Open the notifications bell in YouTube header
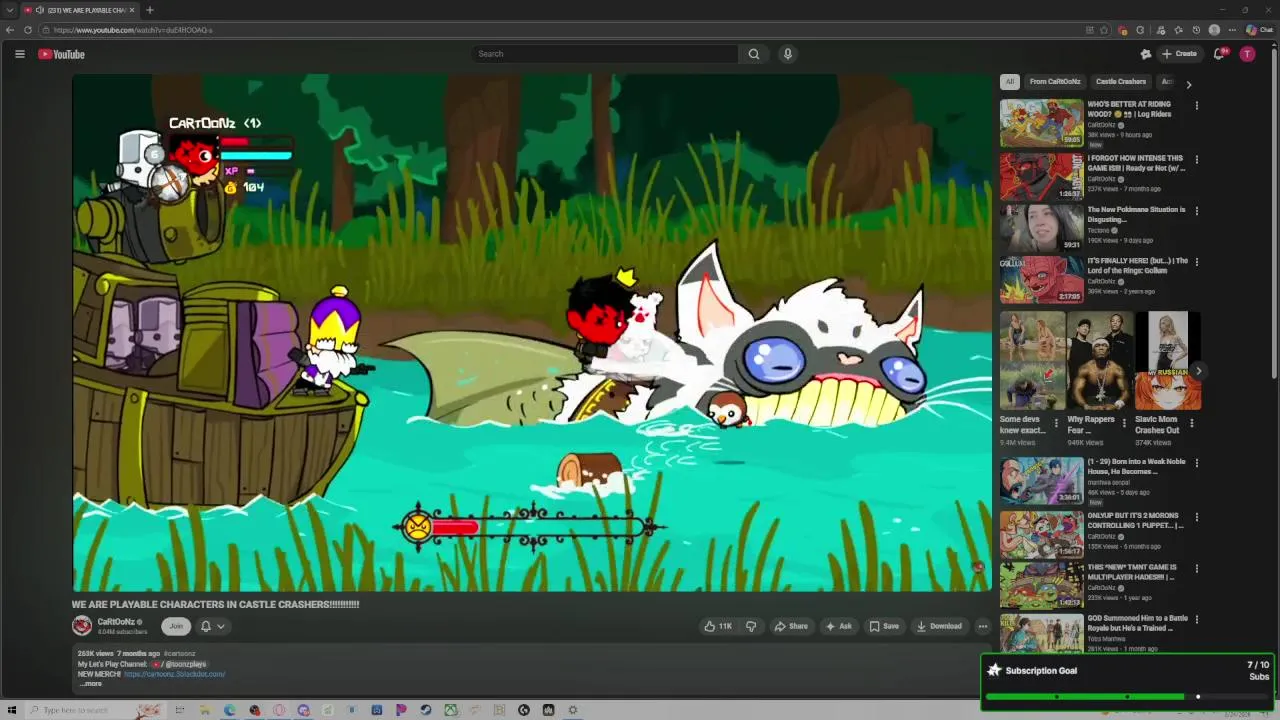The height and width of the screenshot is (720, 1280). [x=1219, y=54]
